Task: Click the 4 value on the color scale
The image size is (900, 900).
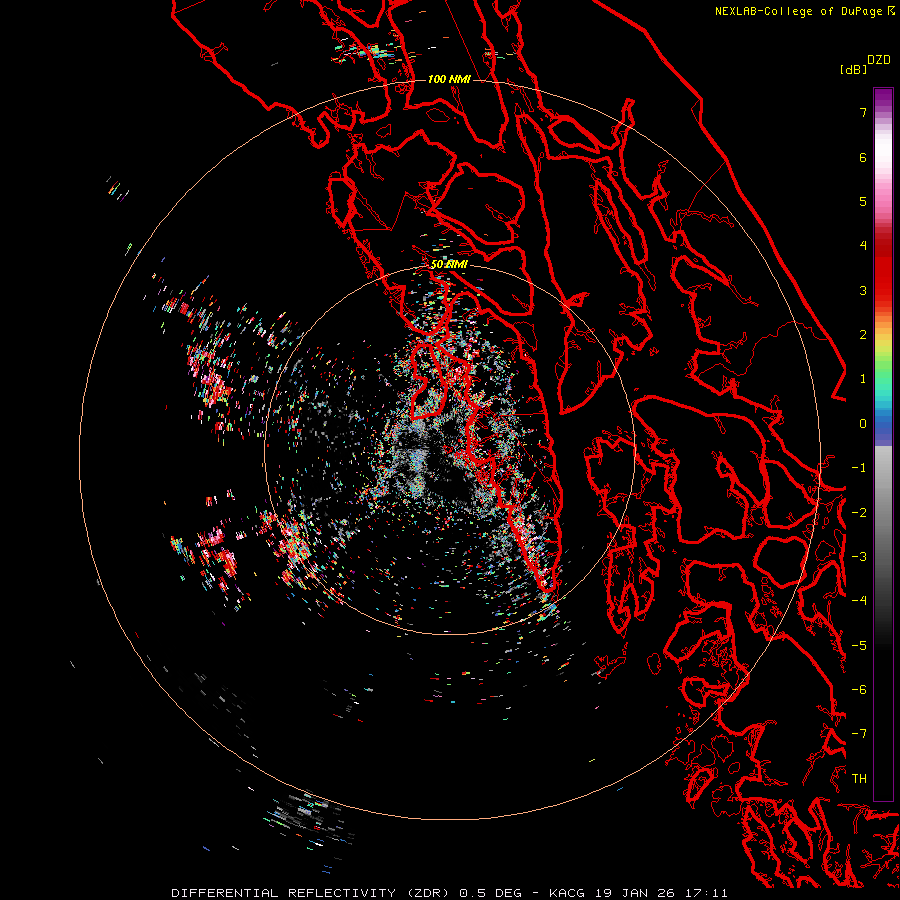Action: [863, 246]
